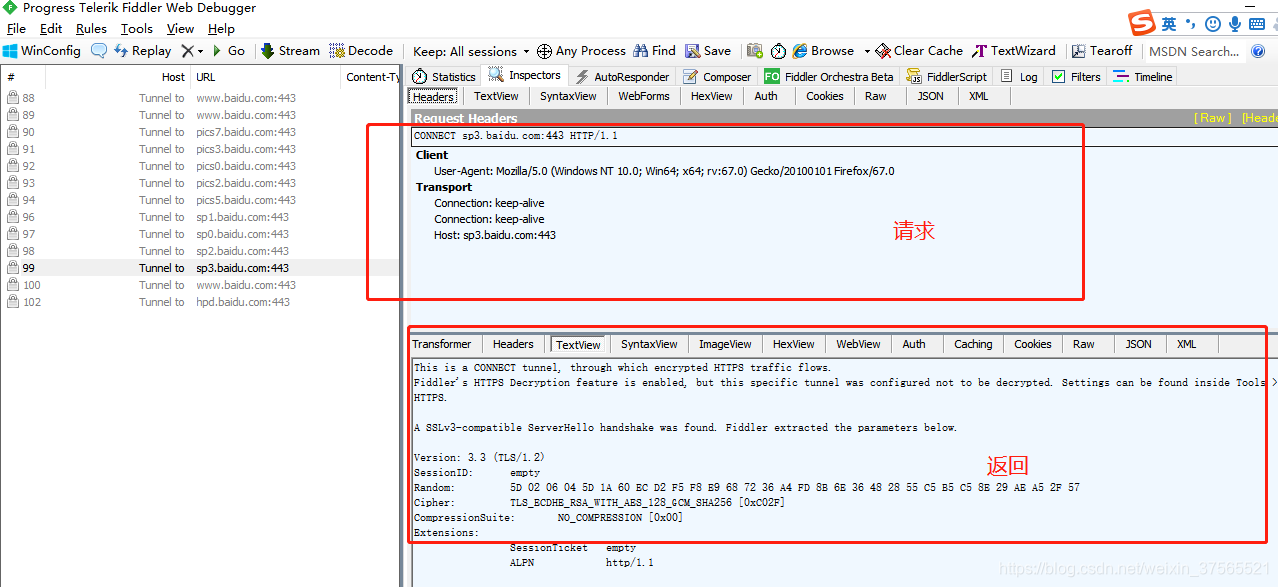Toggle the Filters tab checkbox
The image size is (1278, 587).
[1059, 76]
